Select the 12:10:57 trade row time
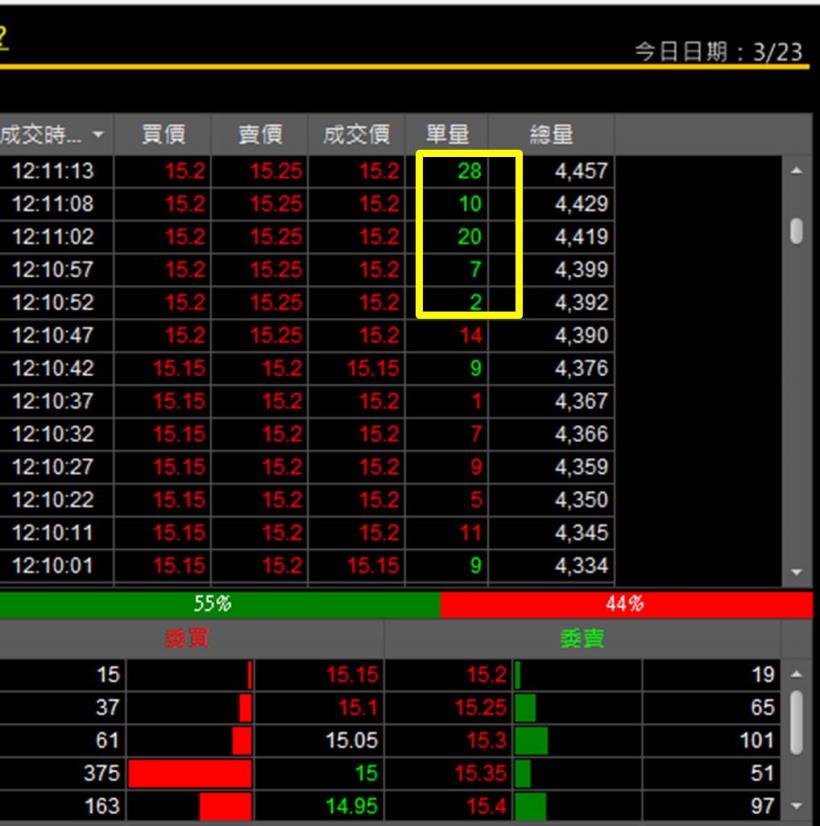Image resolution: width=820 pixels, height=826 pixels. point(53,269)
